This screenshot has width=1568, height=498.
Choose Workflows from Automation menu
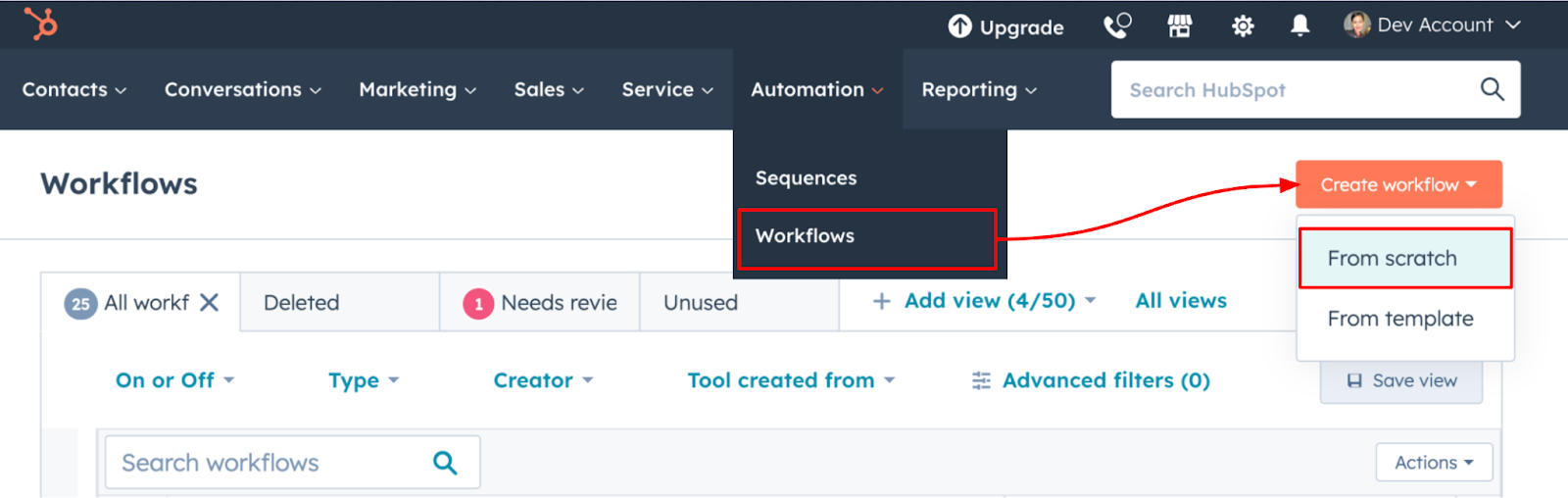point(867,238)
